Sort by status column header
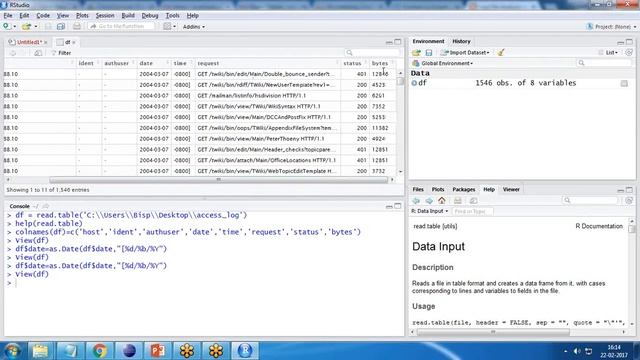Viewport: 640px width, 360px height. 354,63
